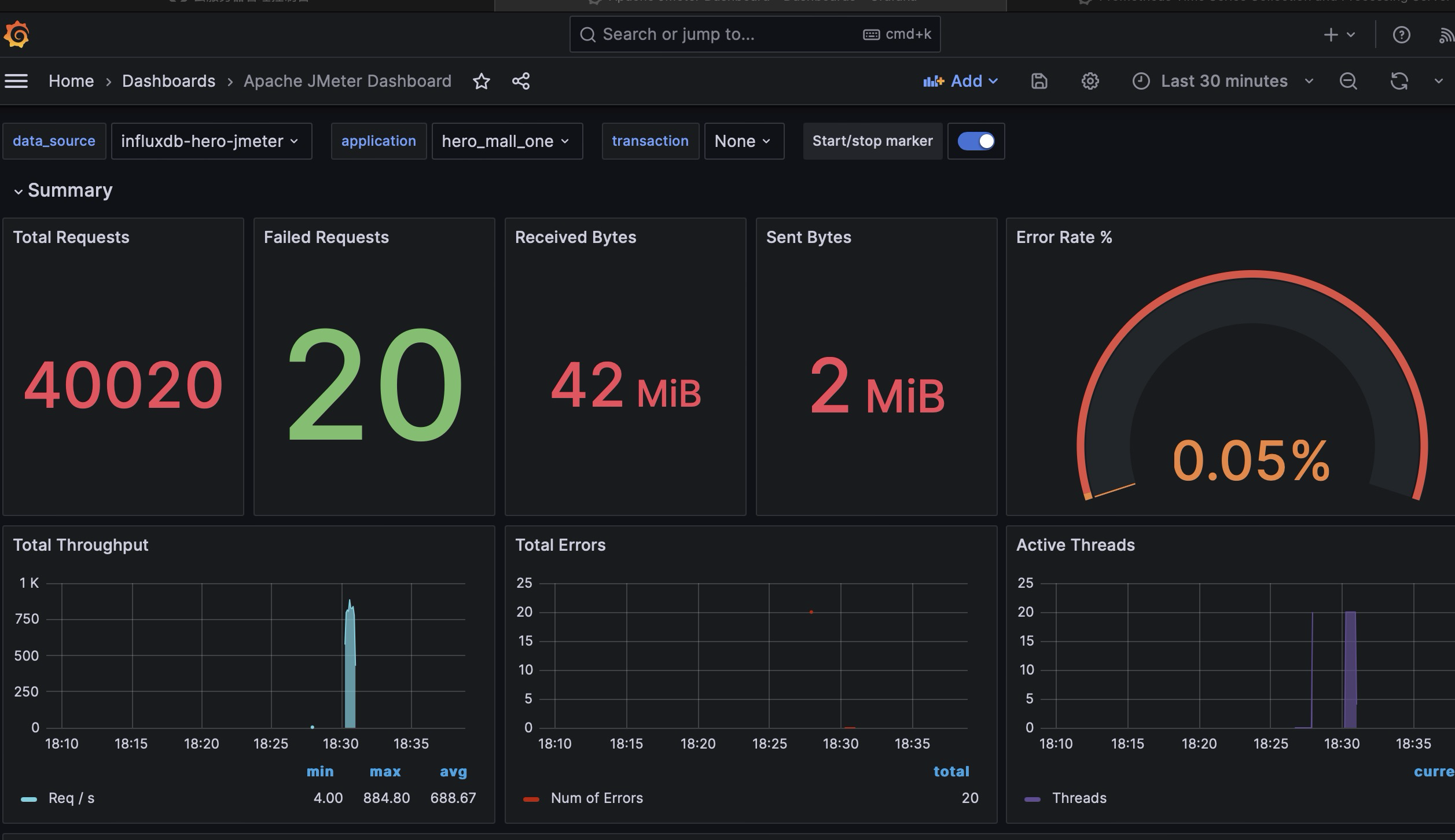Click the transaction variable label

point(650,141)
